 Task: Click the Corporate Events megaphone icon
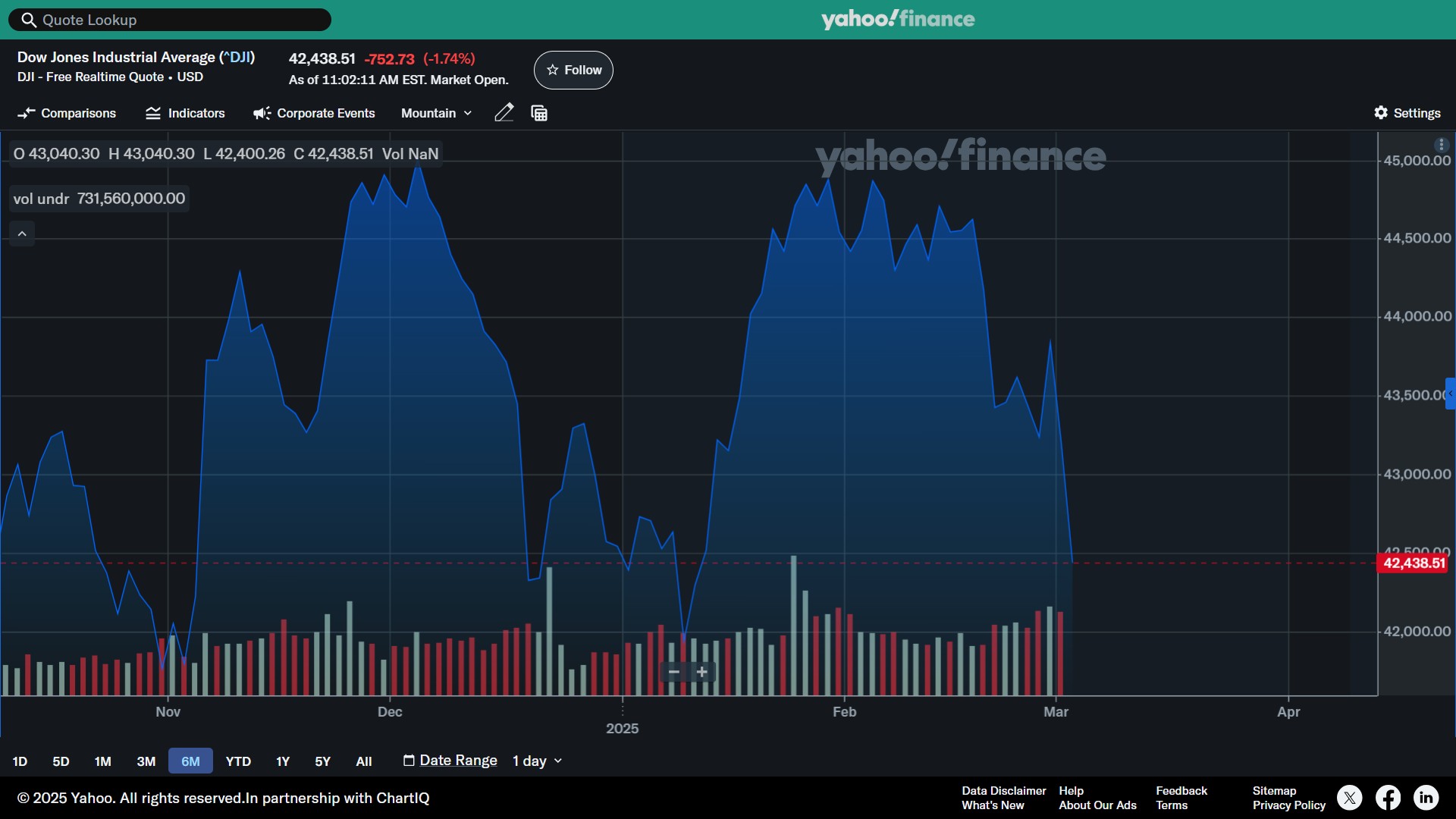(262, 113)
